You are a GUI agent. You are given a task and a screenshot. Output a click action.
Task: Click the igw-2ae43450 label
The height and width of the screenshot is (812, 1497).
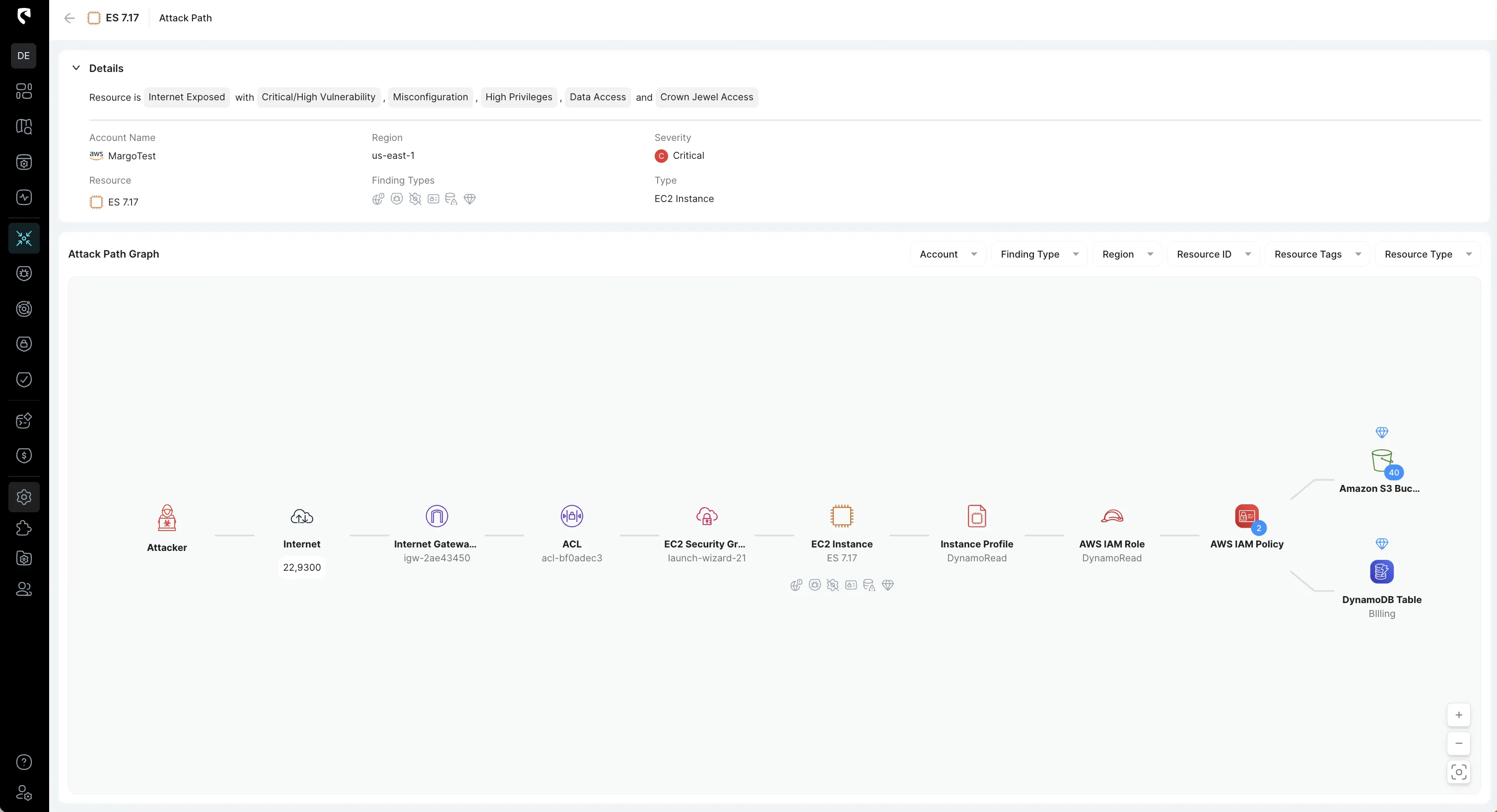click(x=436, y=558)
